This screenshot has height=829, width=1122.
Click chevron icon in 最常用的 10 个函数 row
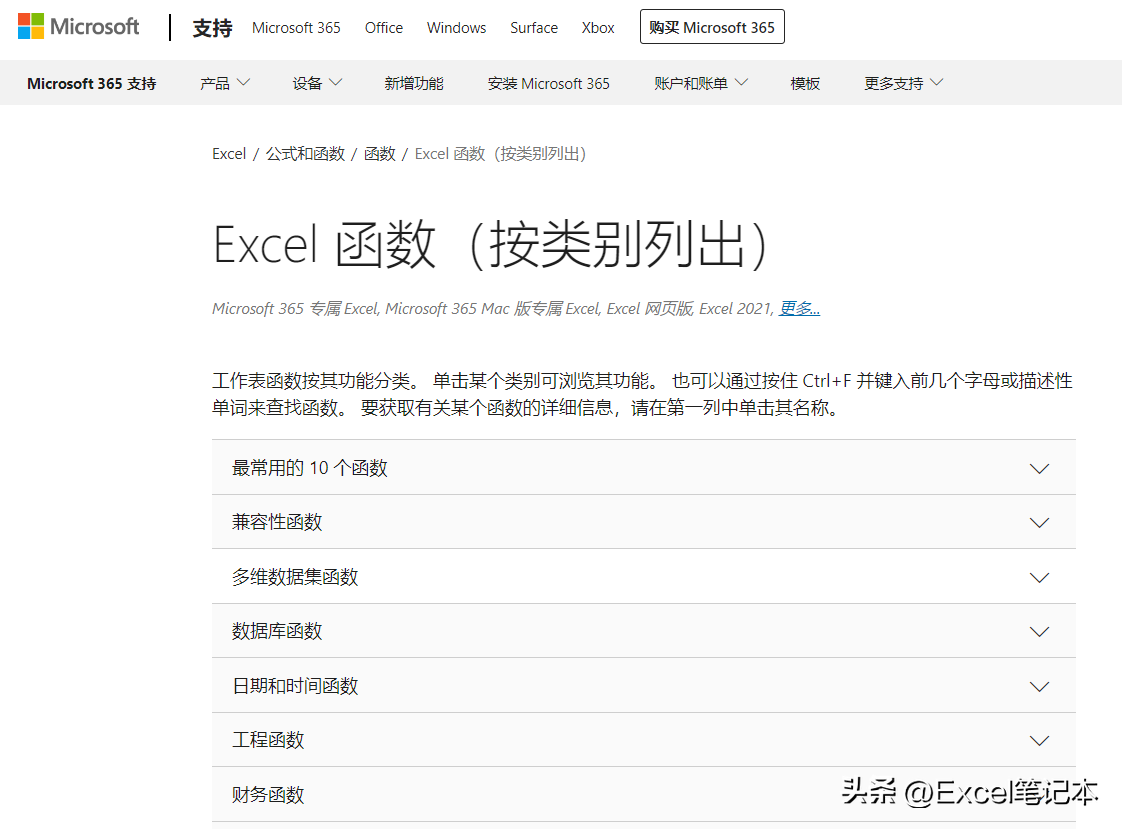(1039, 469)
